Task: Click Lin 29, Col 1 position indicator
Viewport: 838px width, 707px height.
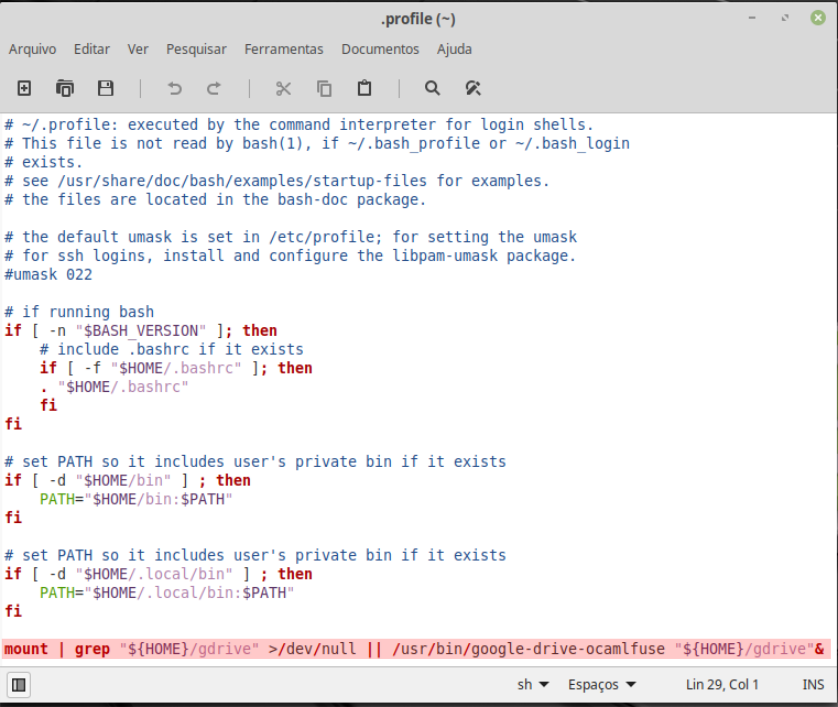Action: tap(722, 685)
